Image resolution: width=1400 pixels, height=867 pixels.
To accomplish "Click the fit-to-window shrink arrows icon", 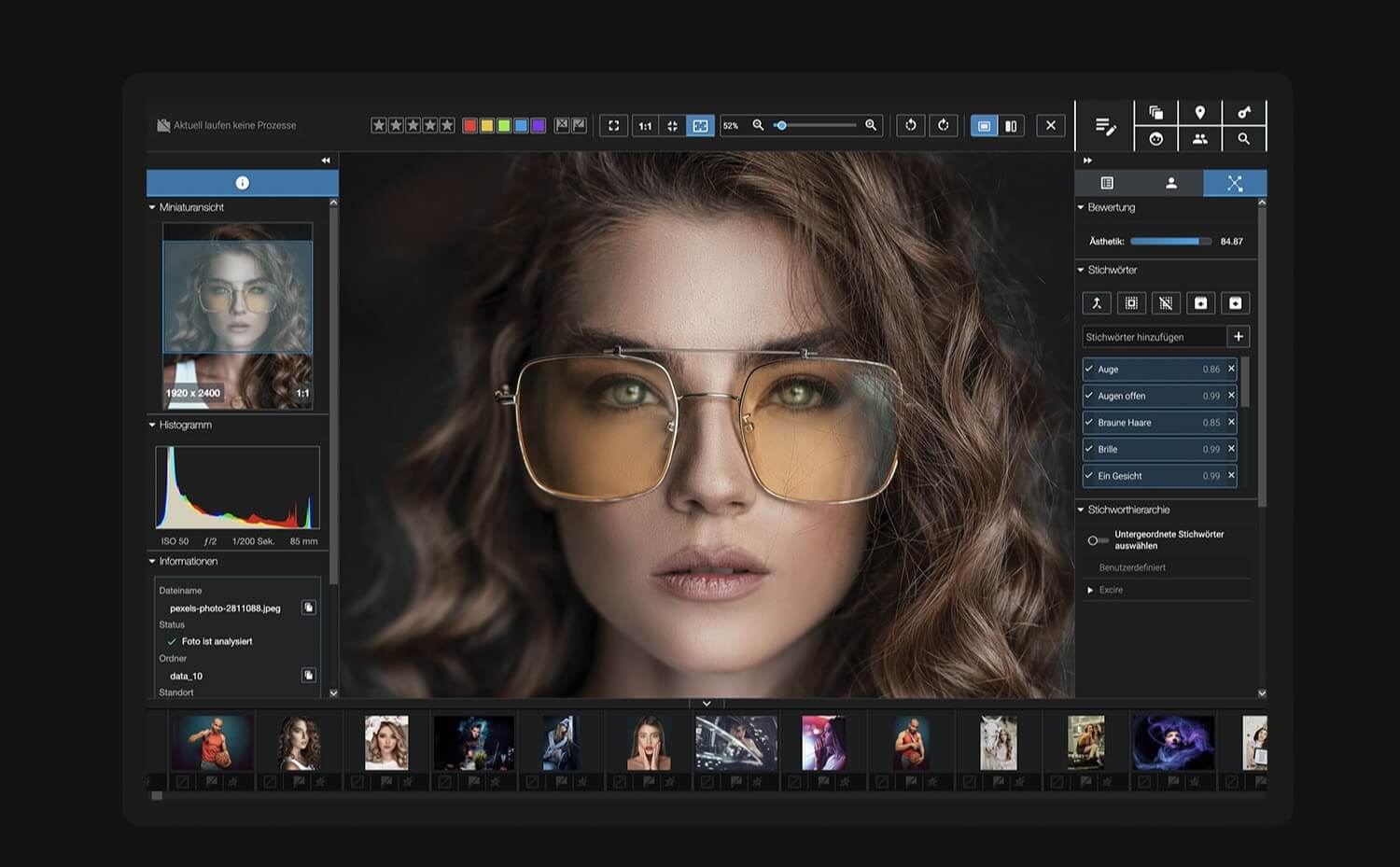I will coord(672,125).
